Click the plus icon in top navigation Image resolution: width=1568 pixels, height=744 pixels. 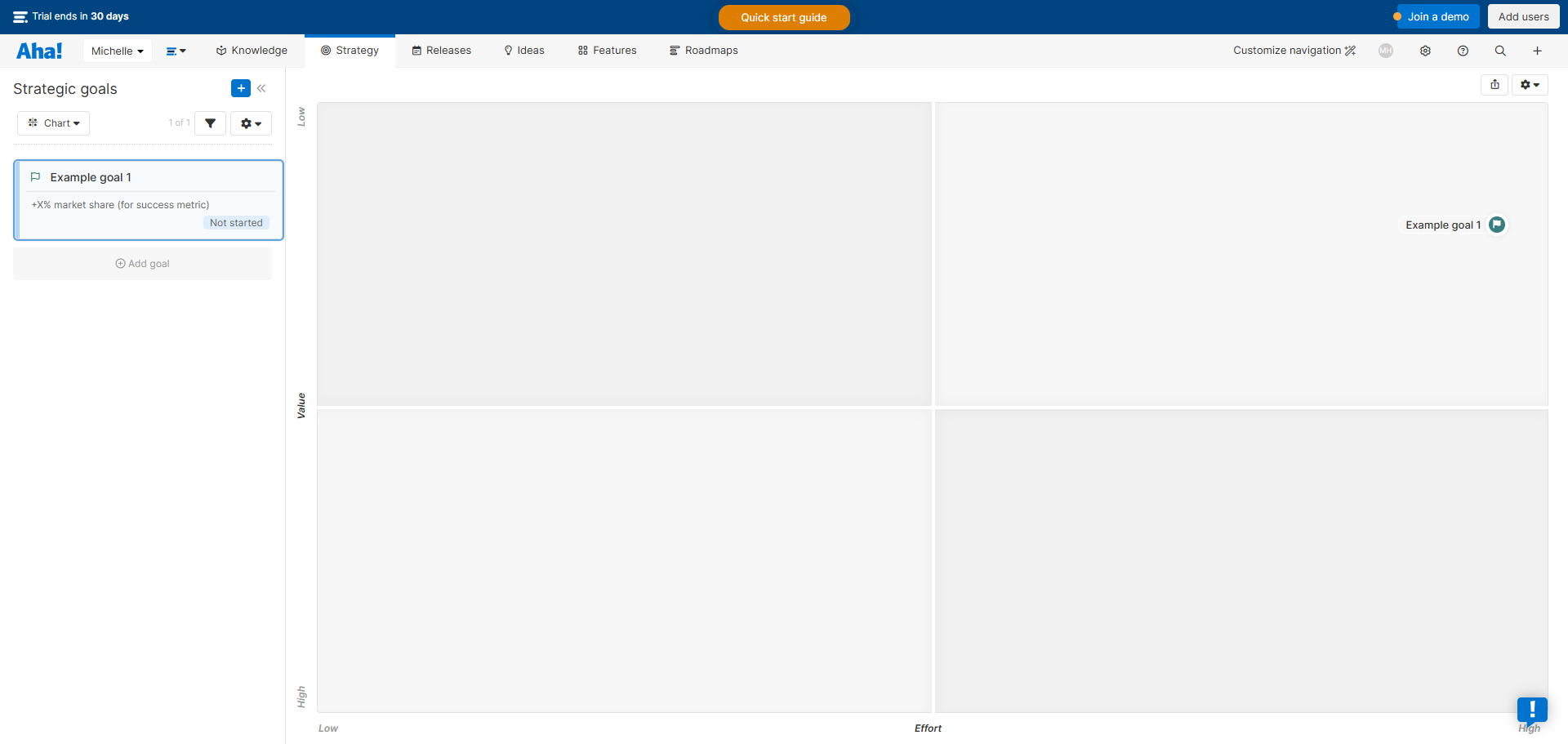coord(1537,51)
